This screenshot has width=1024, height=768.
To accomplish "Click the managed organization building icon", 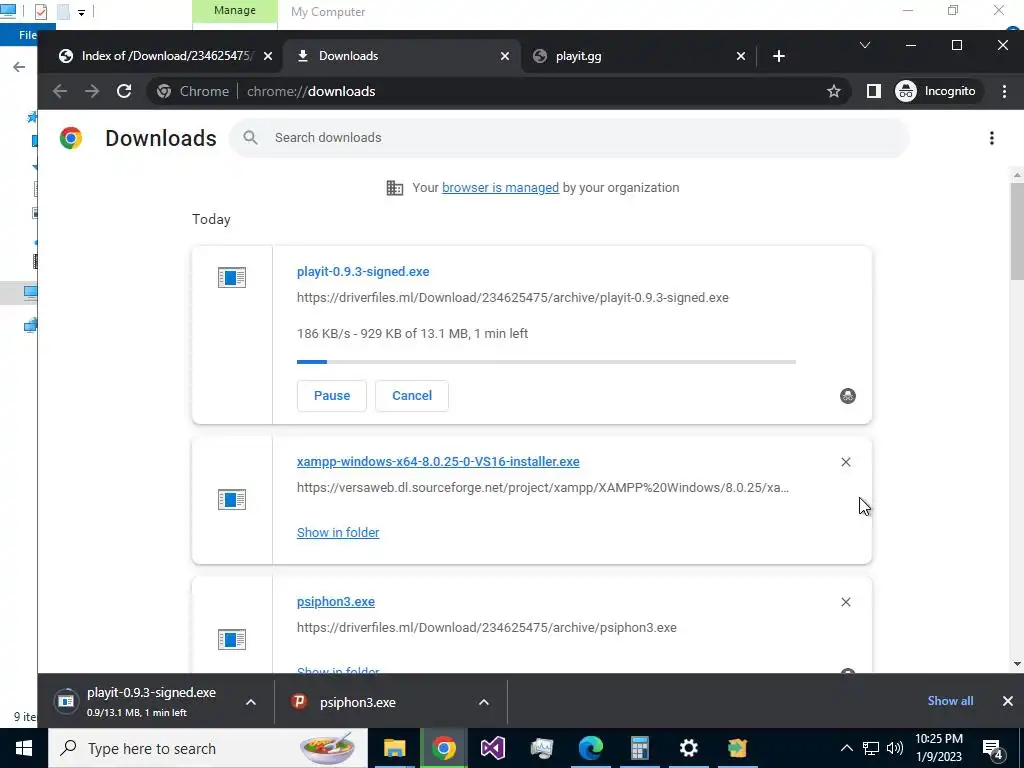I will click(394, 188).
